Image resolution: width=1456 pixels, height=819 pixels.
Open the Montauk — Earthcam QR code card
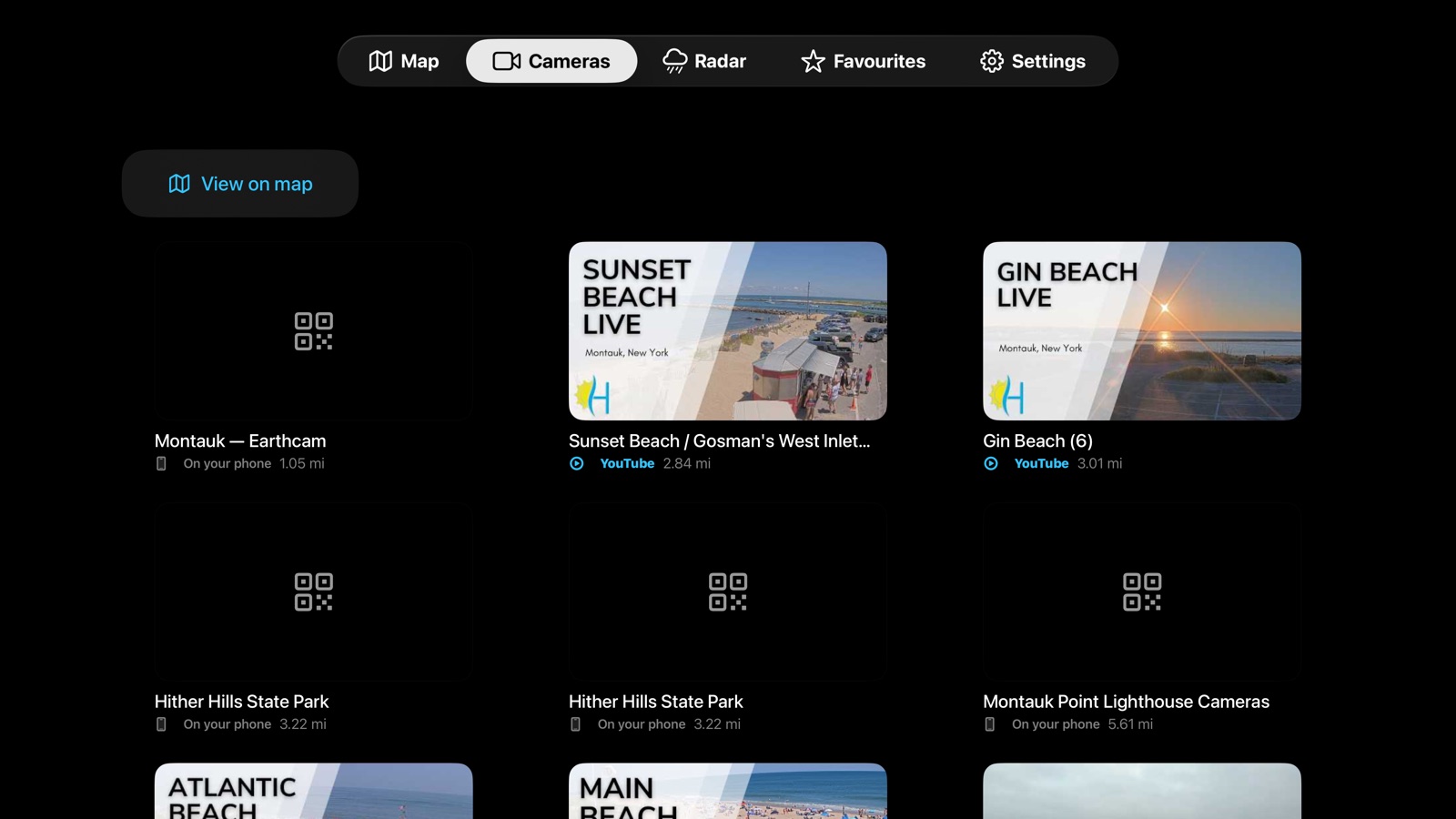pyautogui.click(x=313, y=331)
